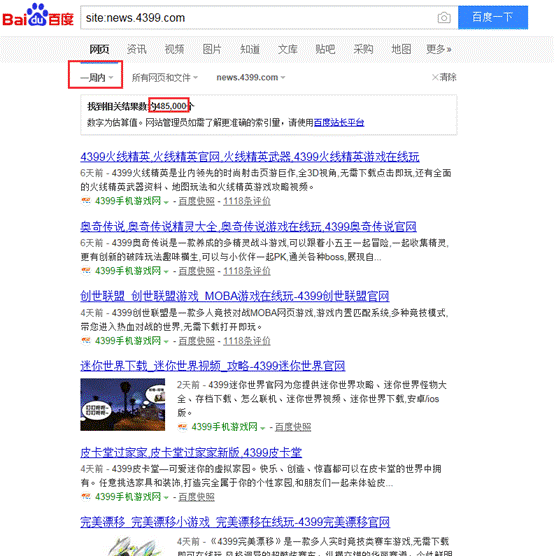Expand green arrow beside 皮卡堂 result source
The height and width of the screenshot is (556, 554).
pyautogui.click(x=166, y=498)
